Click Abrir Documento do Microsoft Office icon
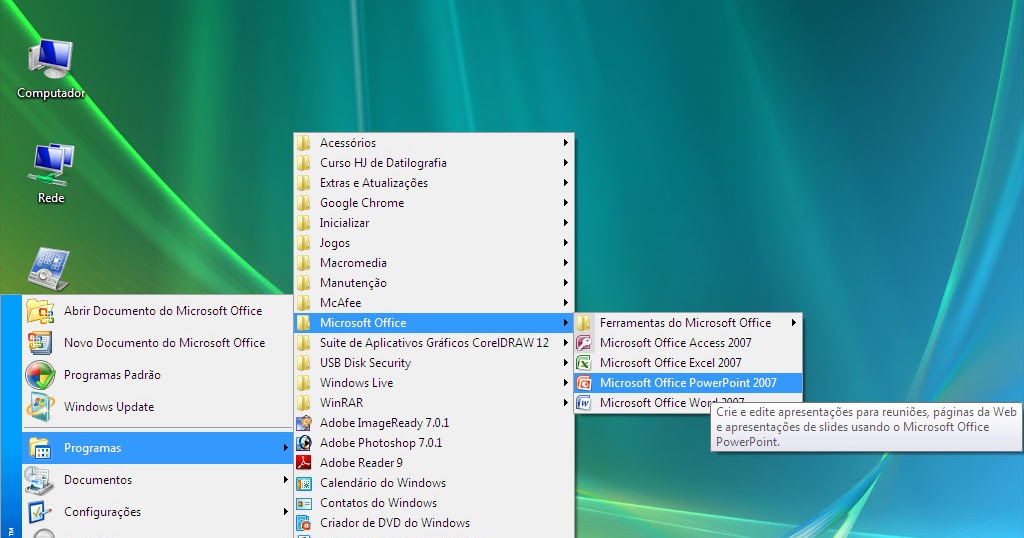This screenshot has height=538, width=1024. click(40, 311)
